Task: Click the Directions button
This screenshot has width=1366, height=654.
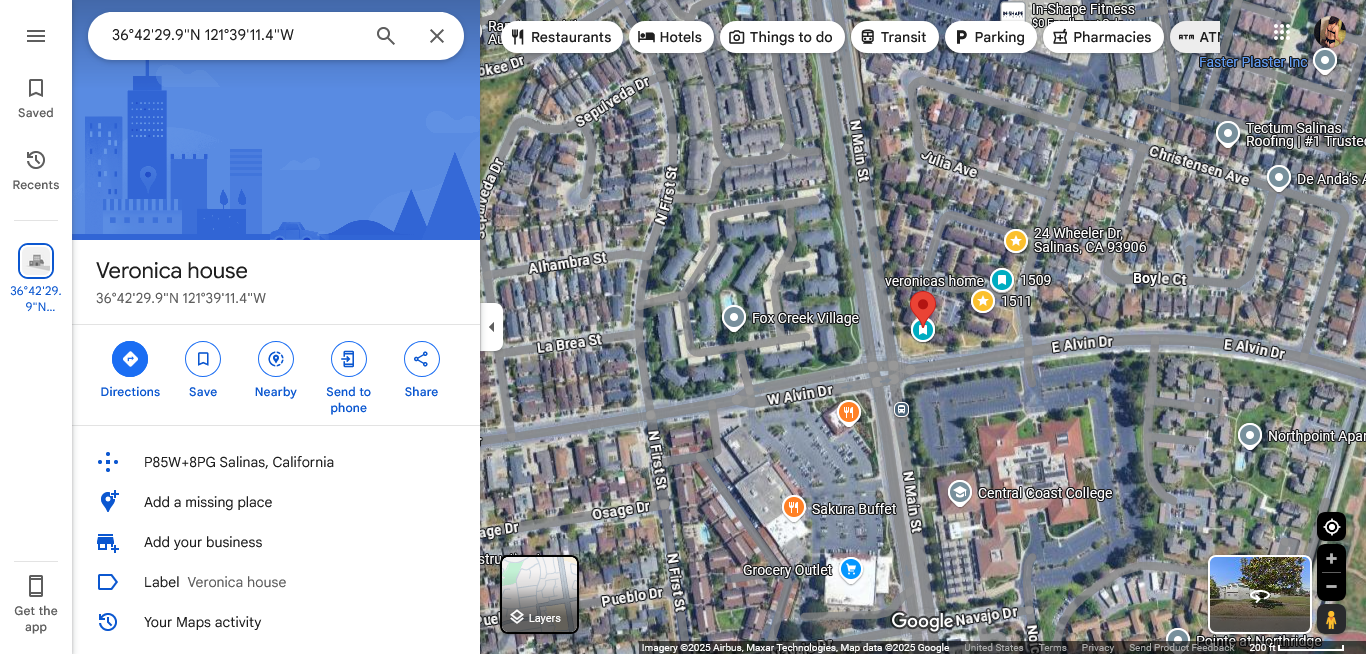Action: 130,370
